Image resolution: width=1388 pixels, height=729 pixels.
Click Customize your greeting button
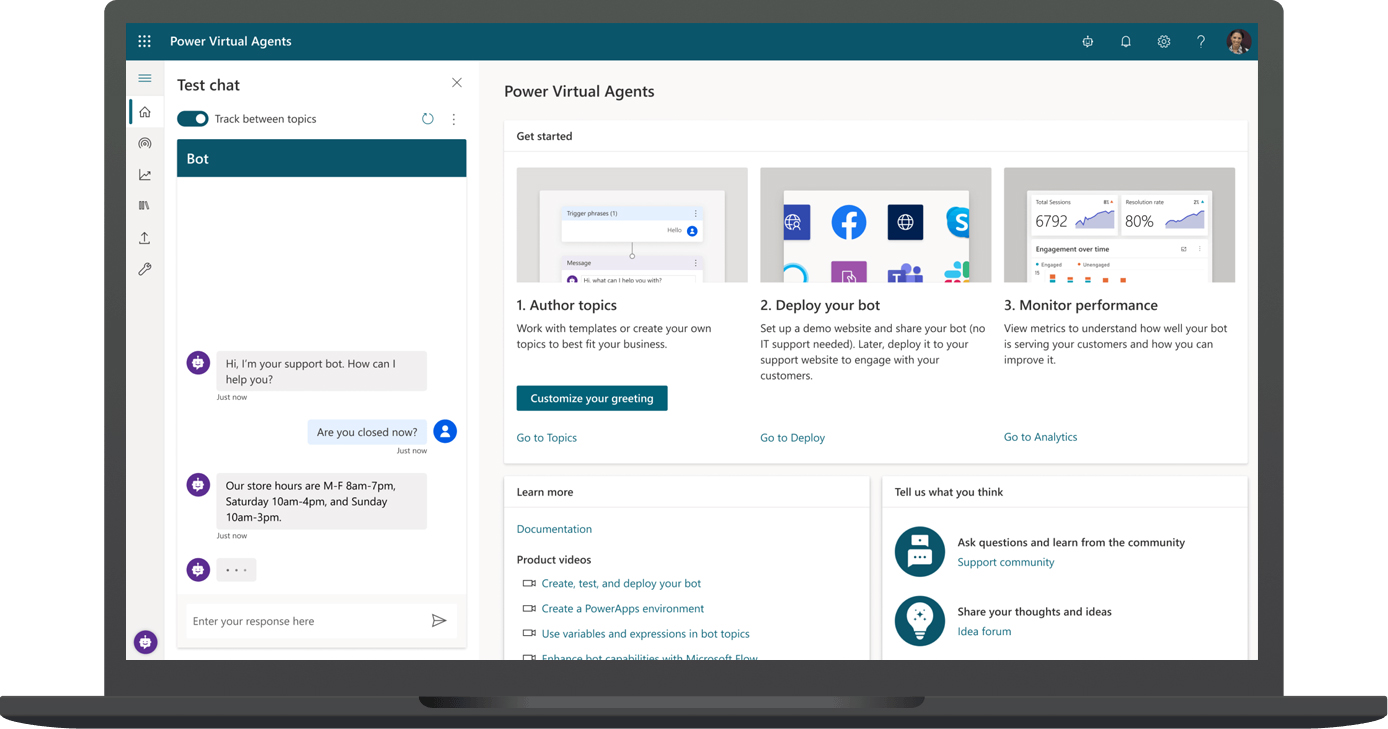[591, 398]
